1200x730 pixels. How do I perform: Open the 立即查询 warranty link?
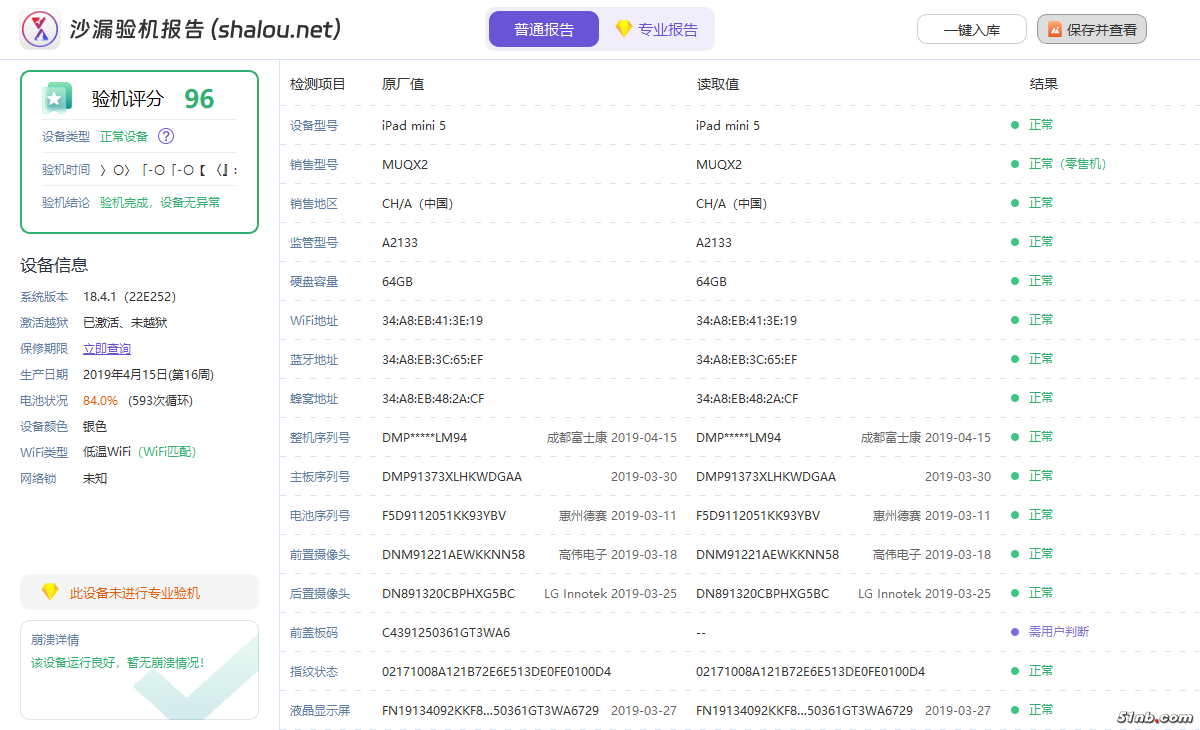[107, 349]
